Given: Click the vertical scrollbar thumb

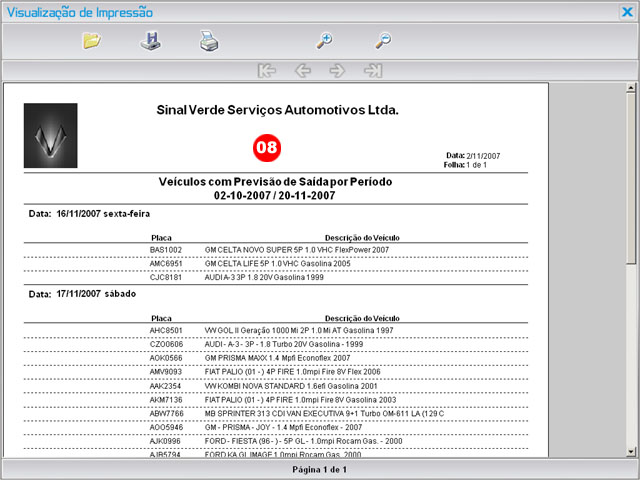Looking at the screenshot, I should tap(631, 178).
